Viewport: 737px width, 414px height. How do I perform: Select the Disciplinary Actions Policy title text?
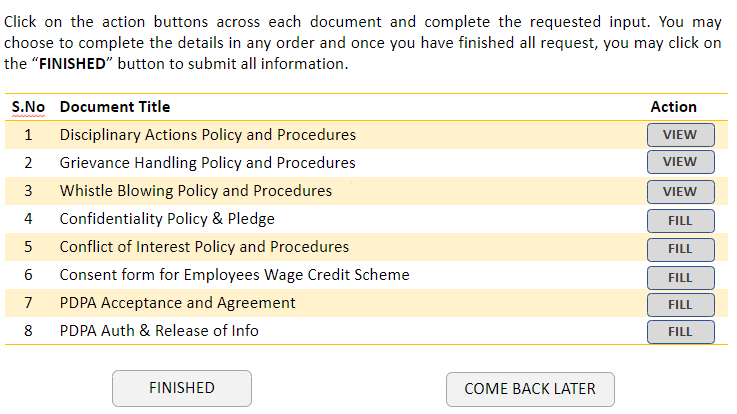[x=208, y=135]
